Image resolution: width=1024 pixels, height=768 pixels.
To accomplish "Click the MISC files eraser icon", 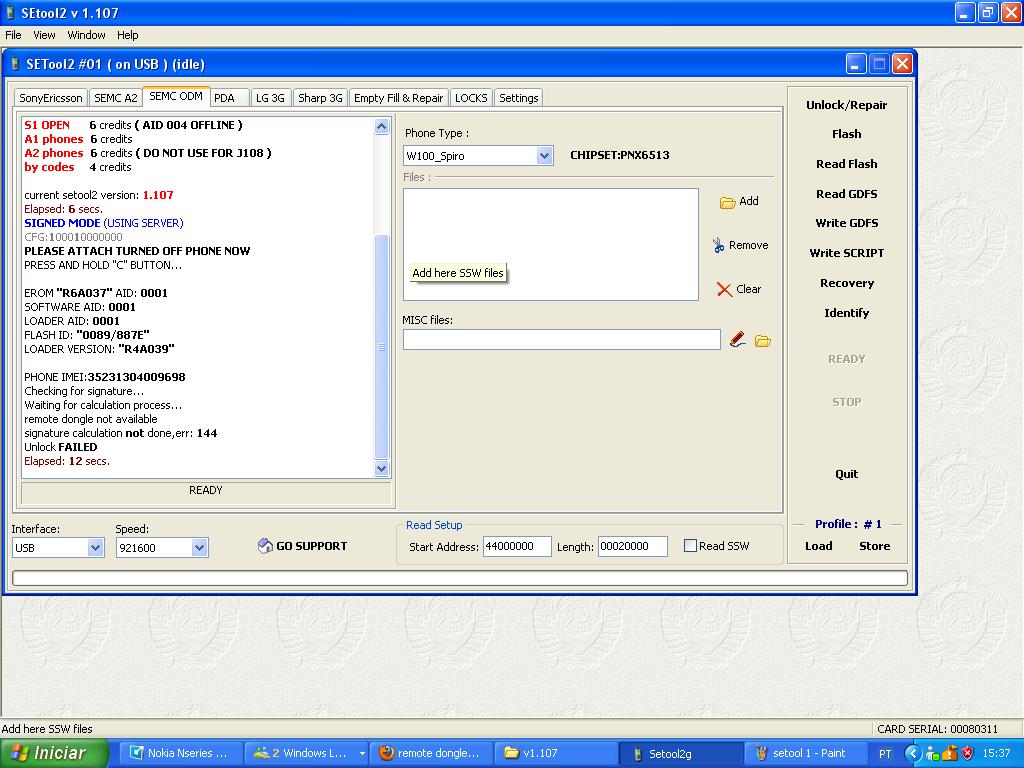I will [737, 340].
